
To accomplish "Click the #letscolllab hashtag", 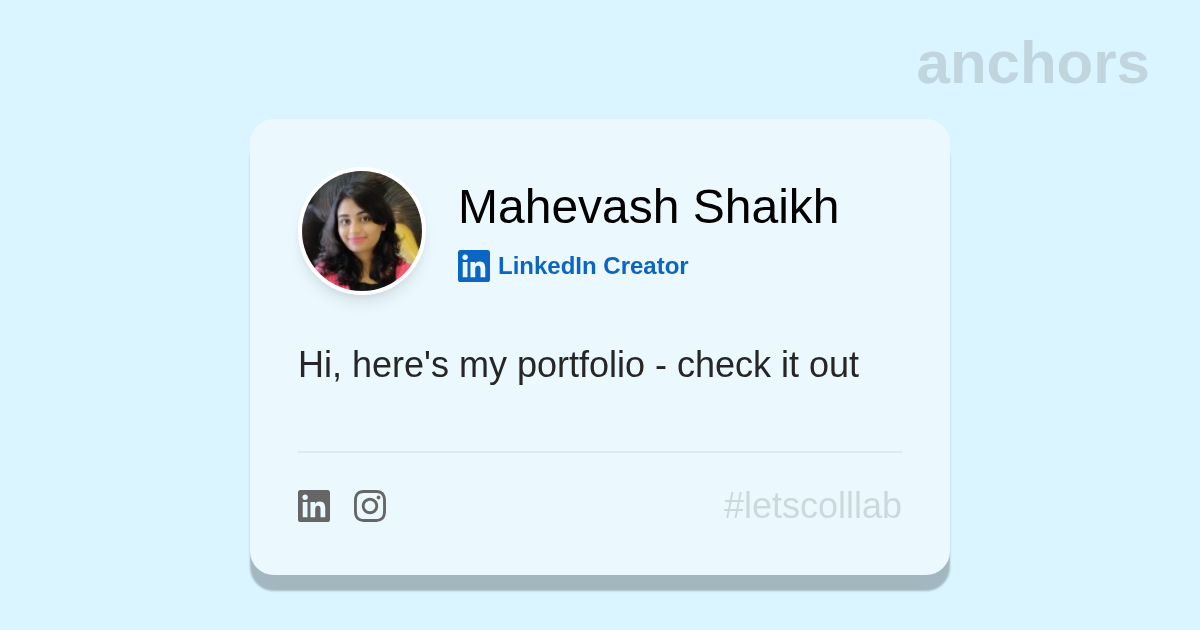I will coord(812,506).
